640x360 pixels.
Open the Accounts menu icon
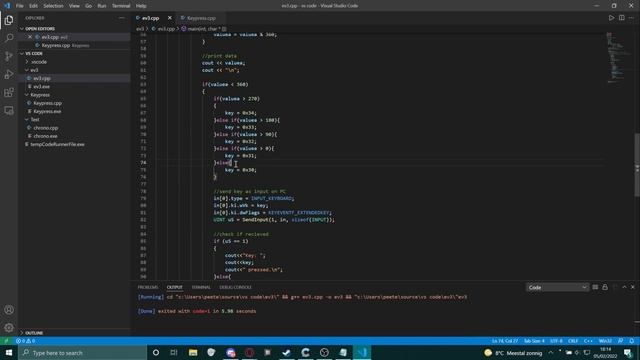coord(9,310)
